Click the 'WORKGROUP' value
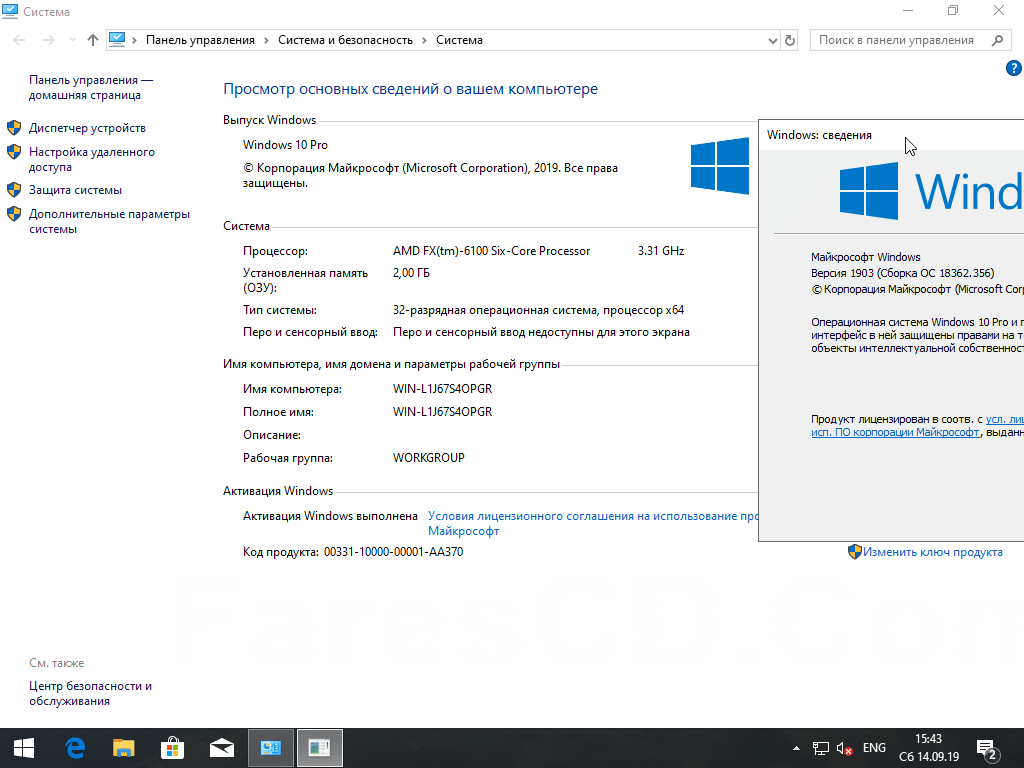 [428, 458]
